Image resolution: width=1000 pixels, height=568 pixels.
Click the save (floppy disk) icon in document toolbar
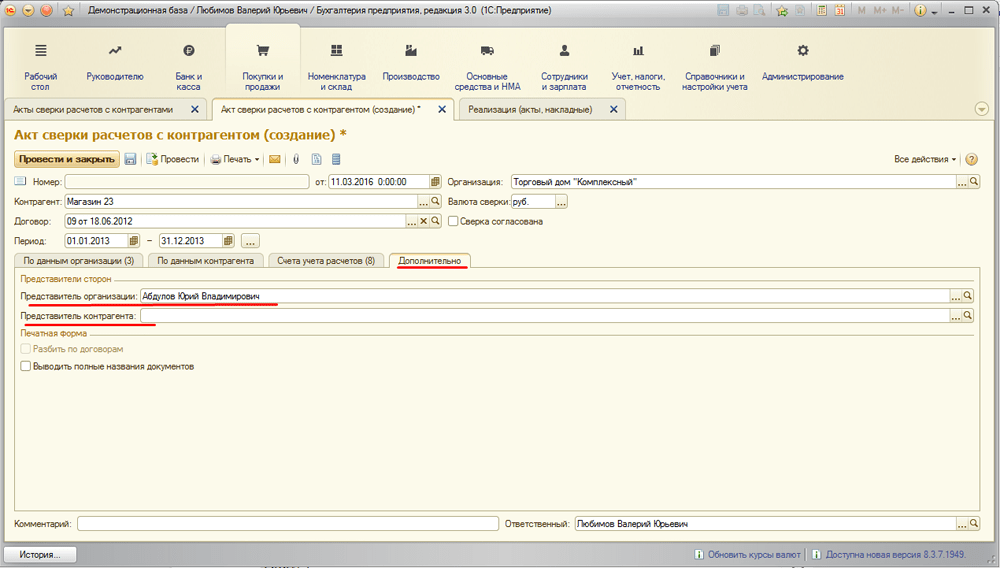(131, 159)
